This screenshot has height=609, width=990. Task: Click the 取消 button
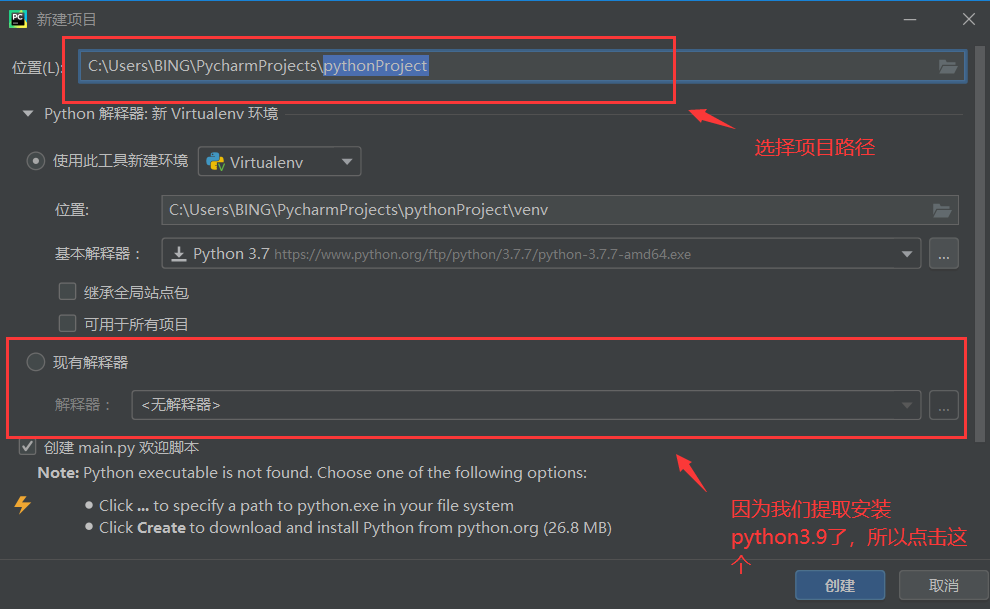(942, 585)
